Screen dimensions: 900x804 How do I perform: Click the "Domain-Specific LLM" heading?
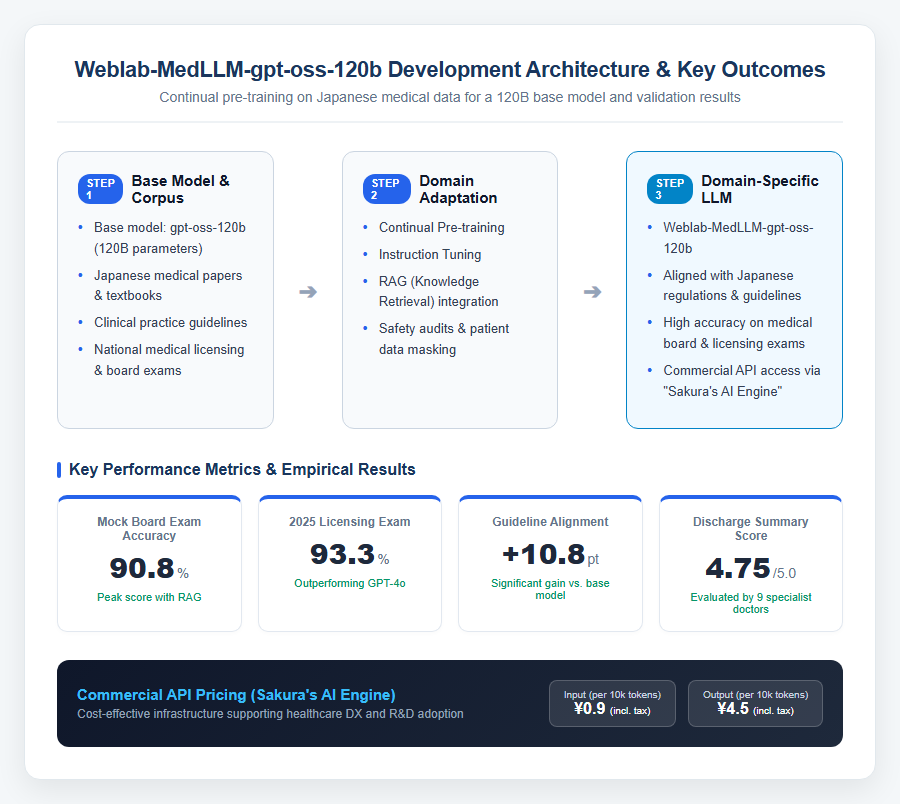point(759,189)
